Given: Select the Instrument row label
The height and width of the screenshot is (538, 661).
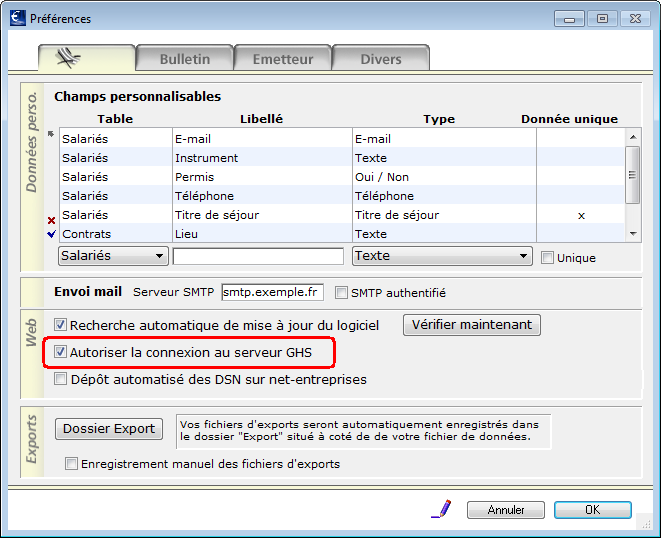Looking at the screenshot, I should [262, 158].
